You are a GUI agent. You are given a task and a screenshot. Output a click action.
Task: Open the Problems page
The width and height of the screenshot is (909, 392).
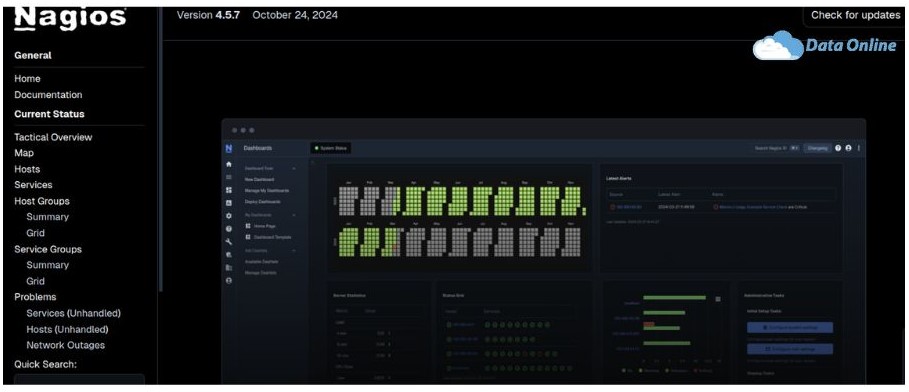pos(35,297)
